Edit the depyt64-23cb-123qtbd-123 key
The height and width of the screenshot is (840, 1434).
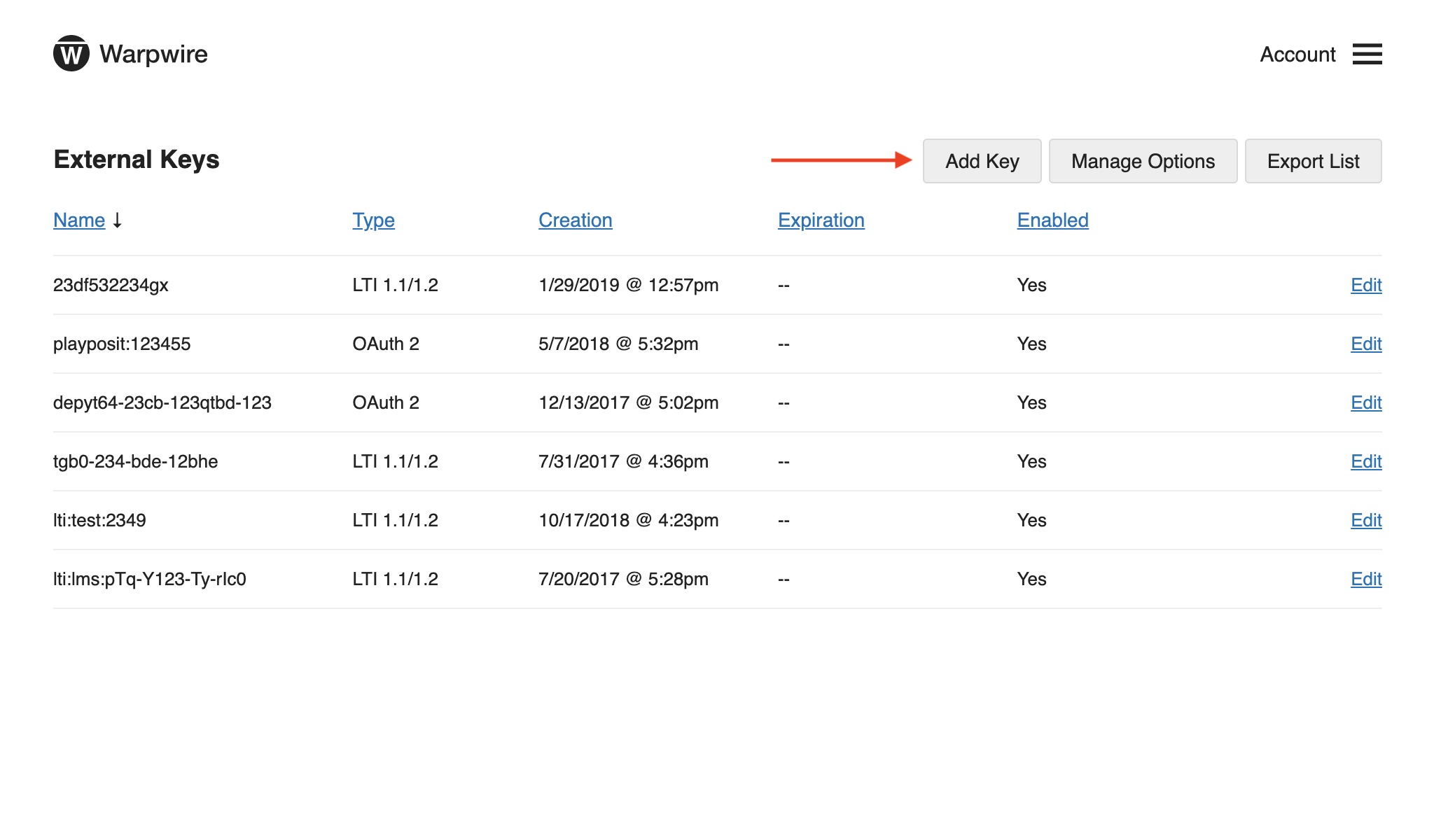pyautogui.click(x=1364, y=402)
